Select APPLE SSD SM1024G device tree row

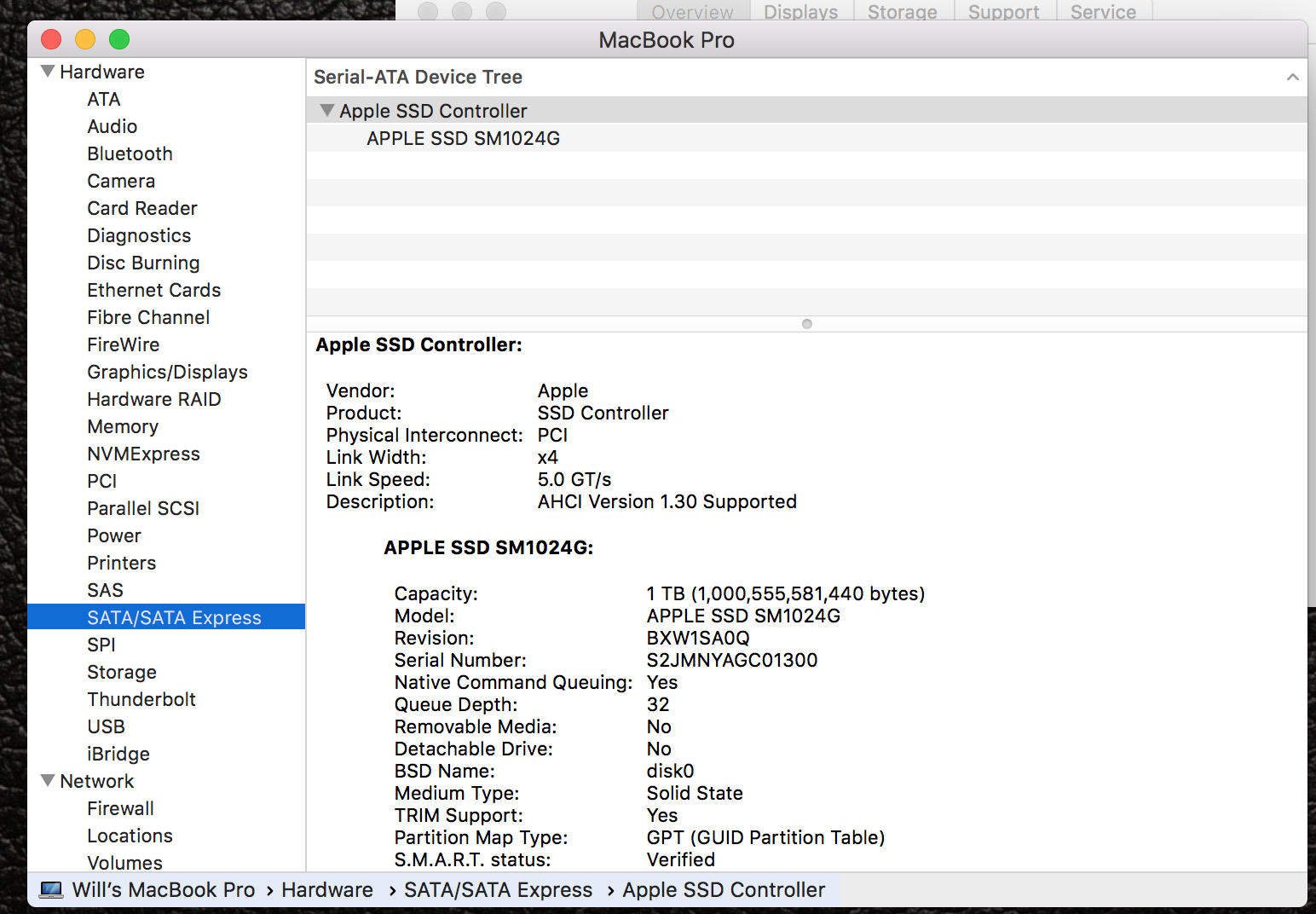pyautogui.click(x=806, y=138)
